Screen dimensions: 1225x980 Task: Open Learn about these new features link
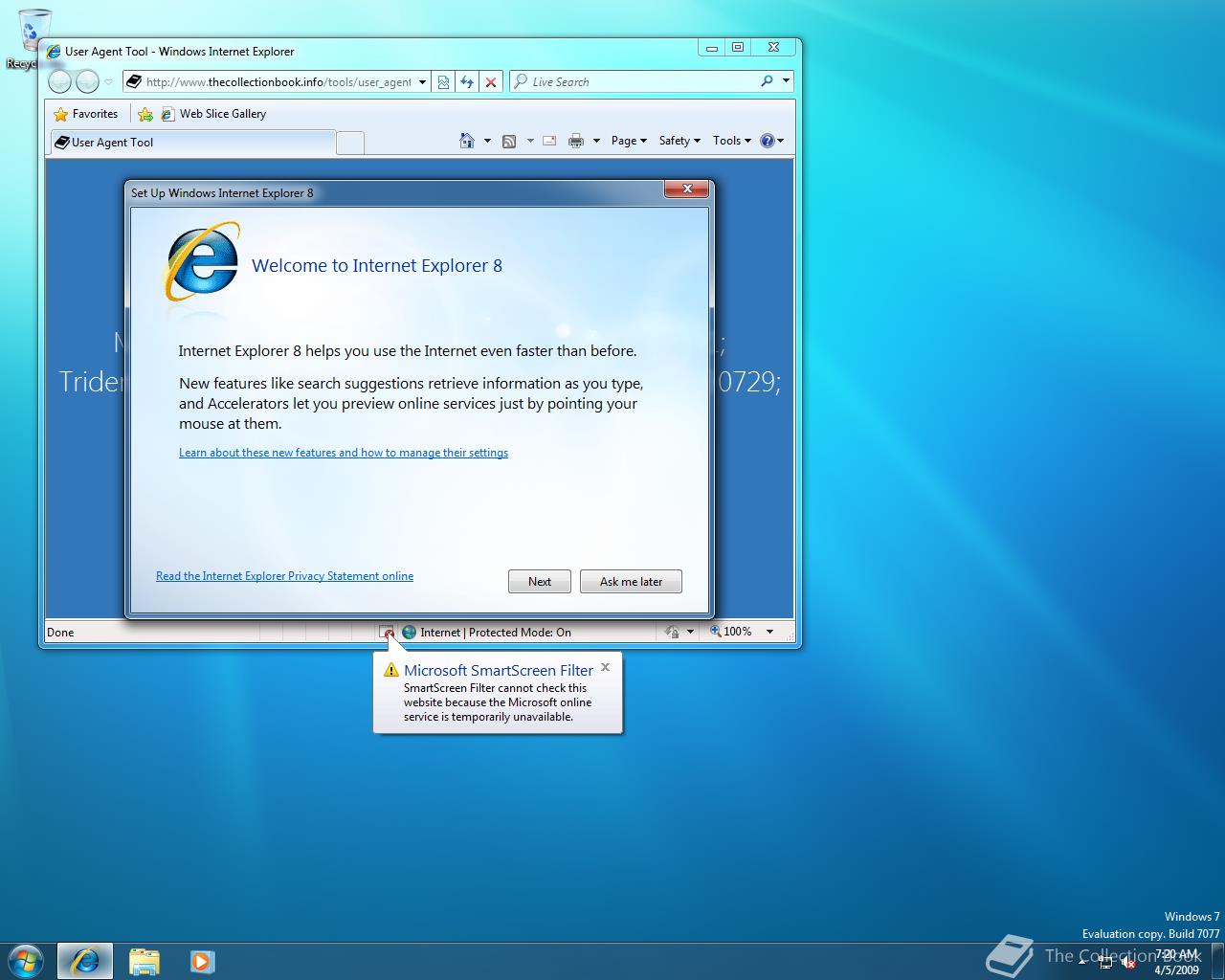pyautogui.click(x=344, y=453)
